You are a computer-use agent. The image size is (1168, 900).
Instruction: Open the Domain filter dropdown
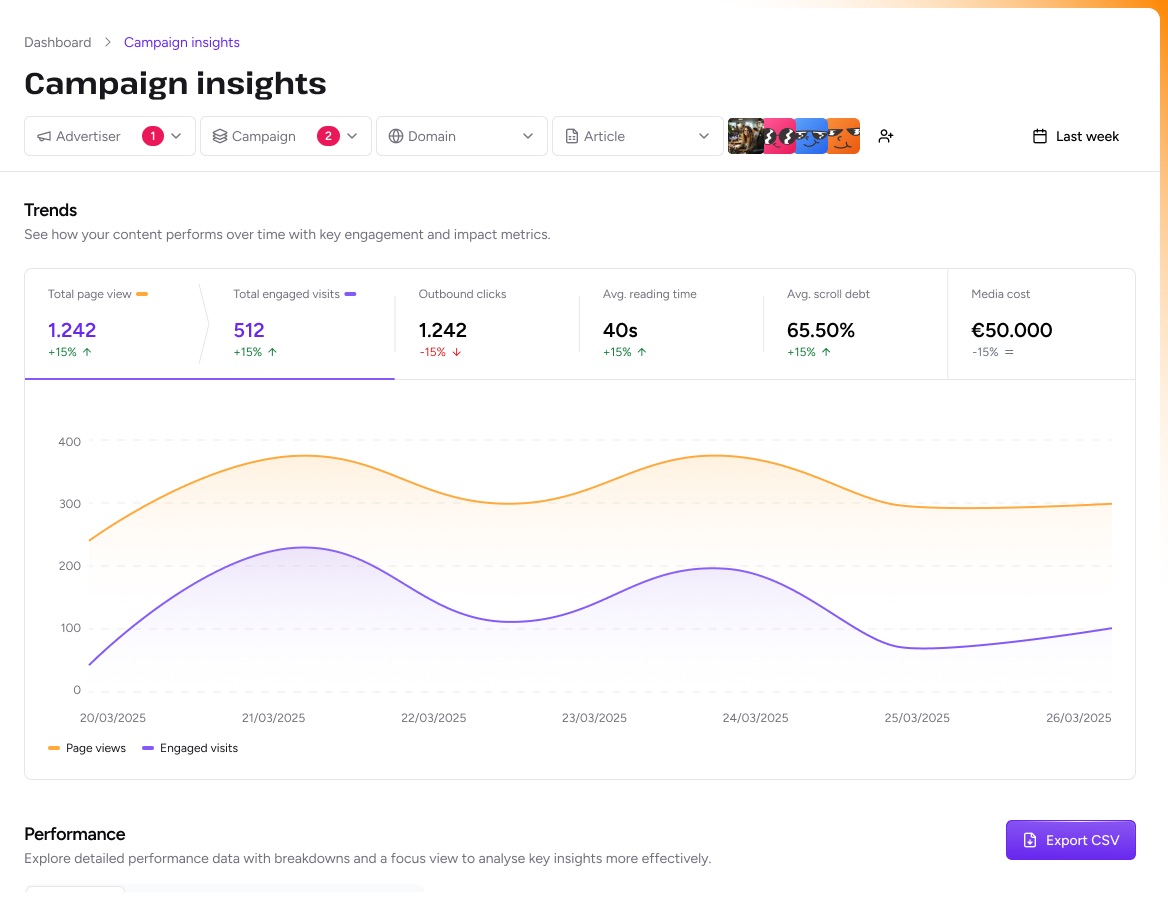coord(462,136)
